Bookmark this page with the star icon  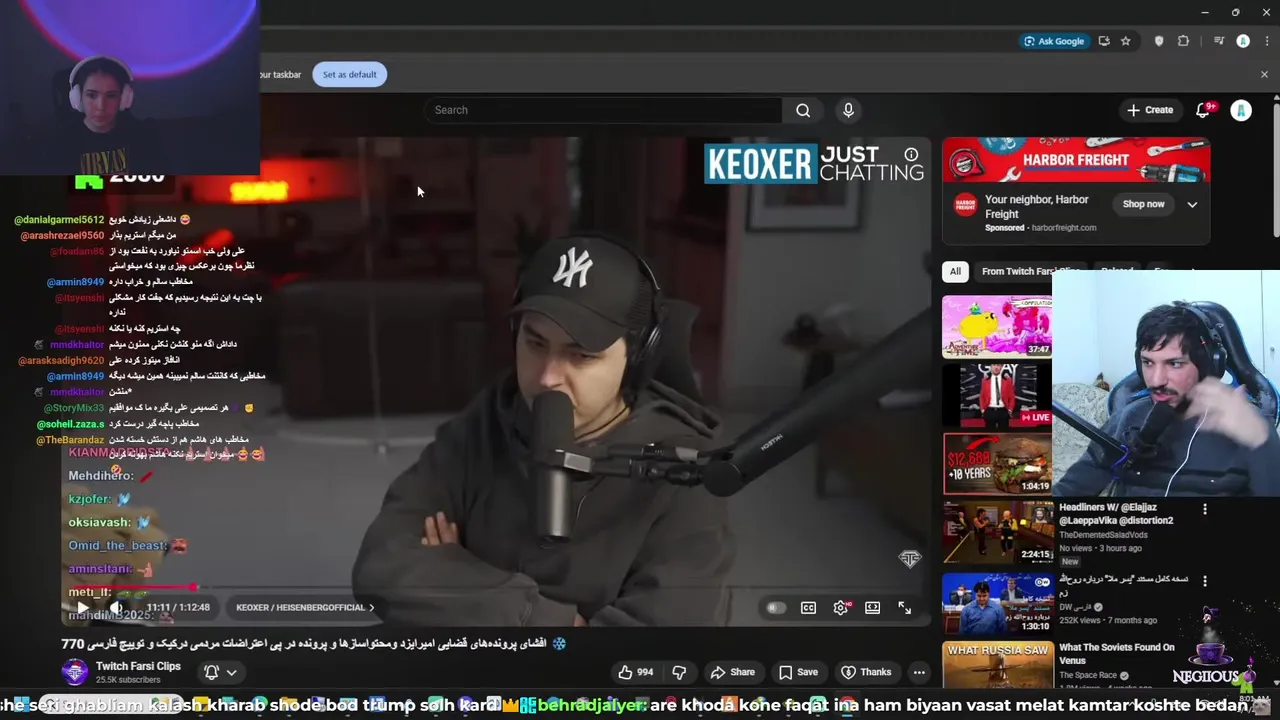[x=1125, y=41]
